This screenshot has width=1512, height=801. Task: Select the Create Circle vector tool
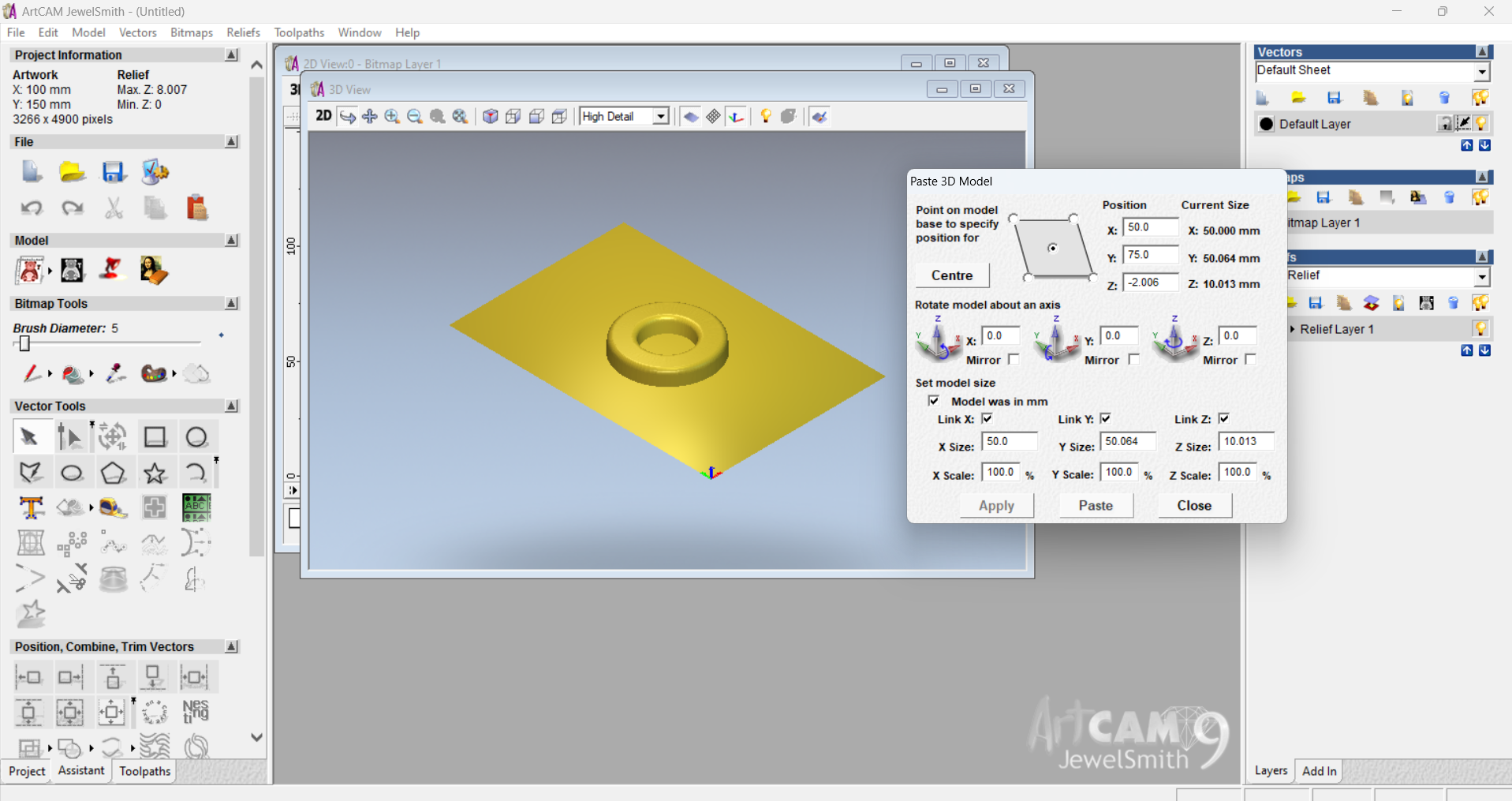[x=196, y=436]
